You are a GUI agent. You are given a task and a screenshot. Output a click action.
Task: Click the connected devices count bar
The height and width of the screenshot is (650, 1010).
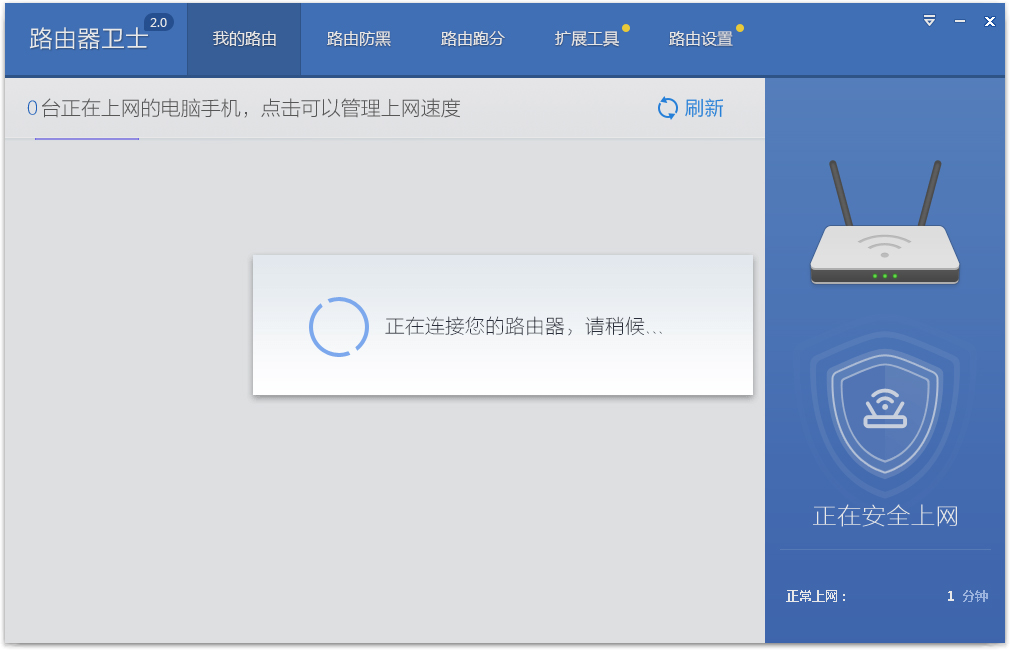240,108
